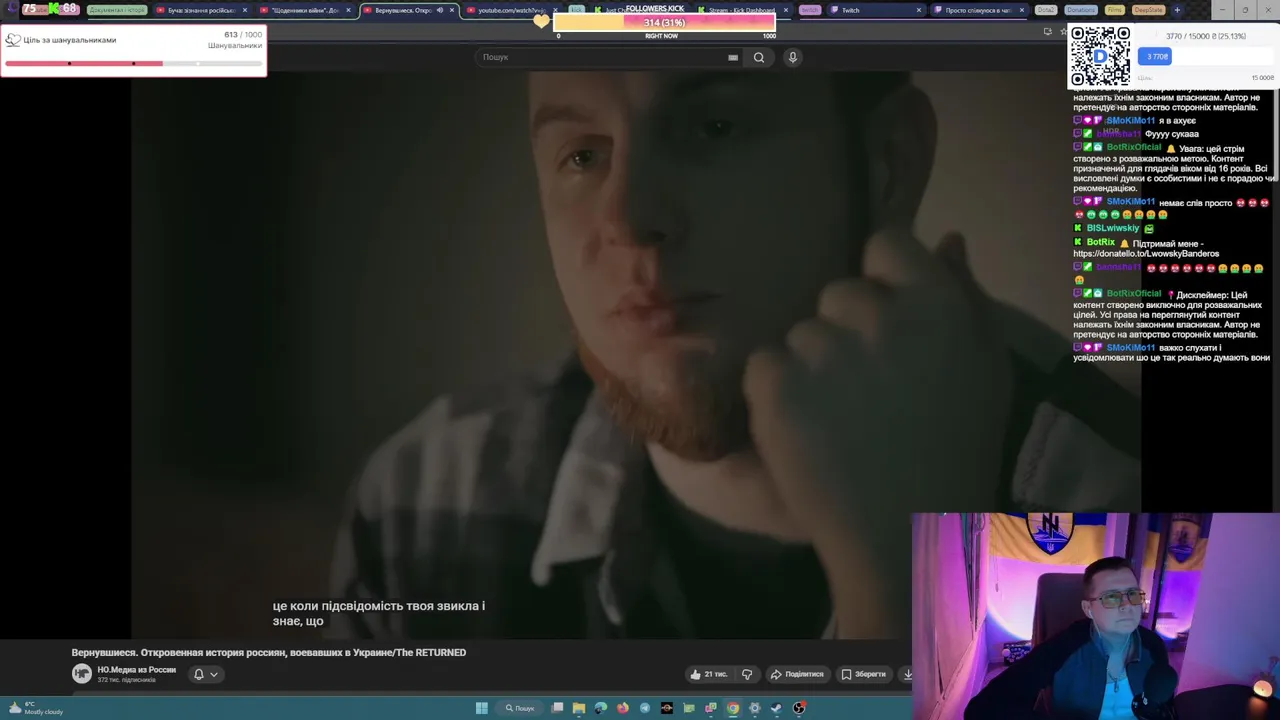Click BISLwiwskiy username in chat

[x=1112, y=228]
